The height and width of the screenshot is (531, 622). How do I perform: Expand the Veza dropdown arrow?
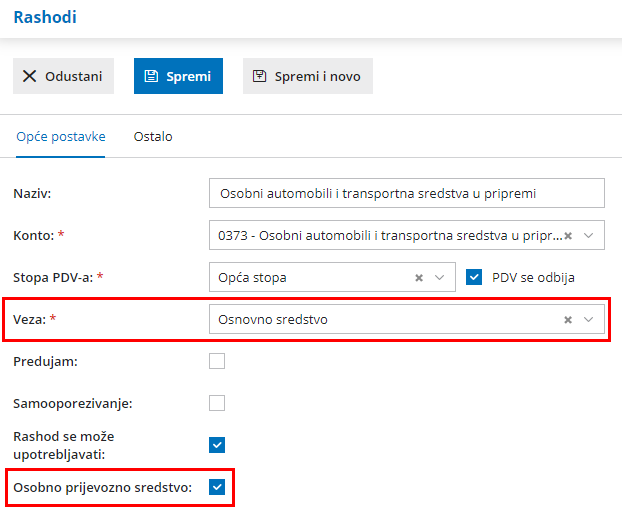[x=589, y=320]
